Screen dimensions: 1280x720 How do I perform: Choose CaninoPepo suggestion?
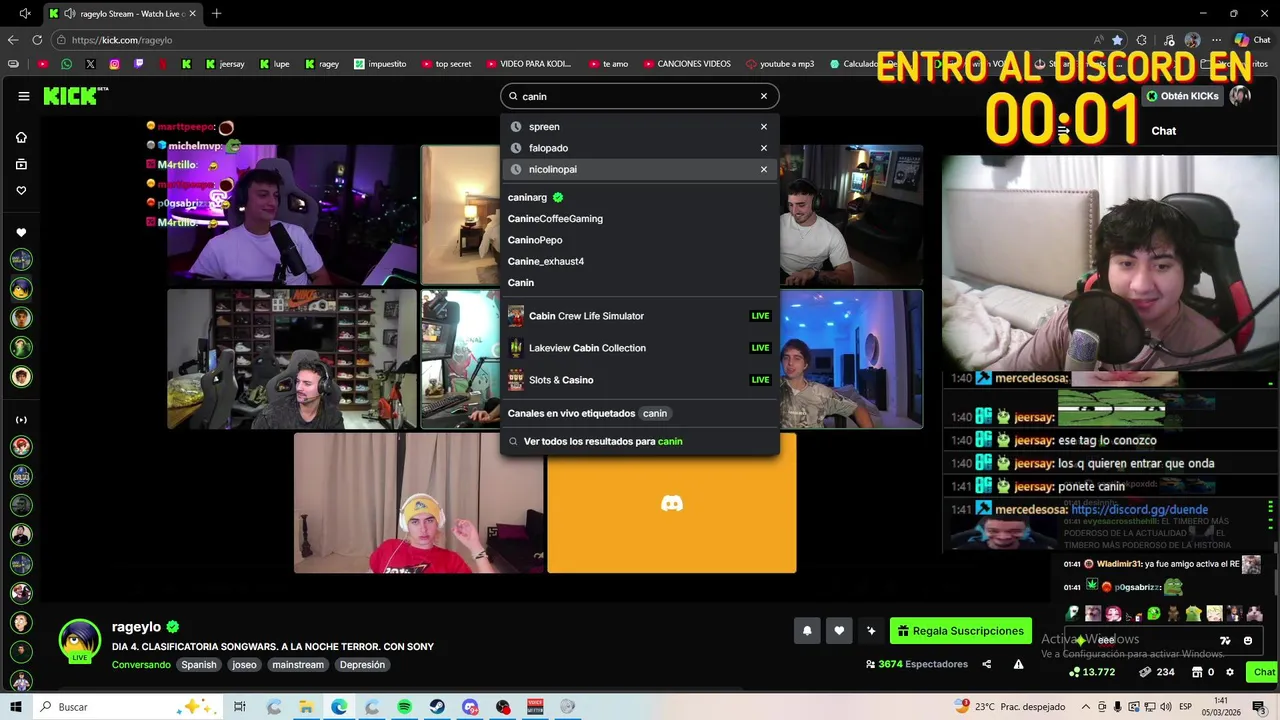pos(640,240)
